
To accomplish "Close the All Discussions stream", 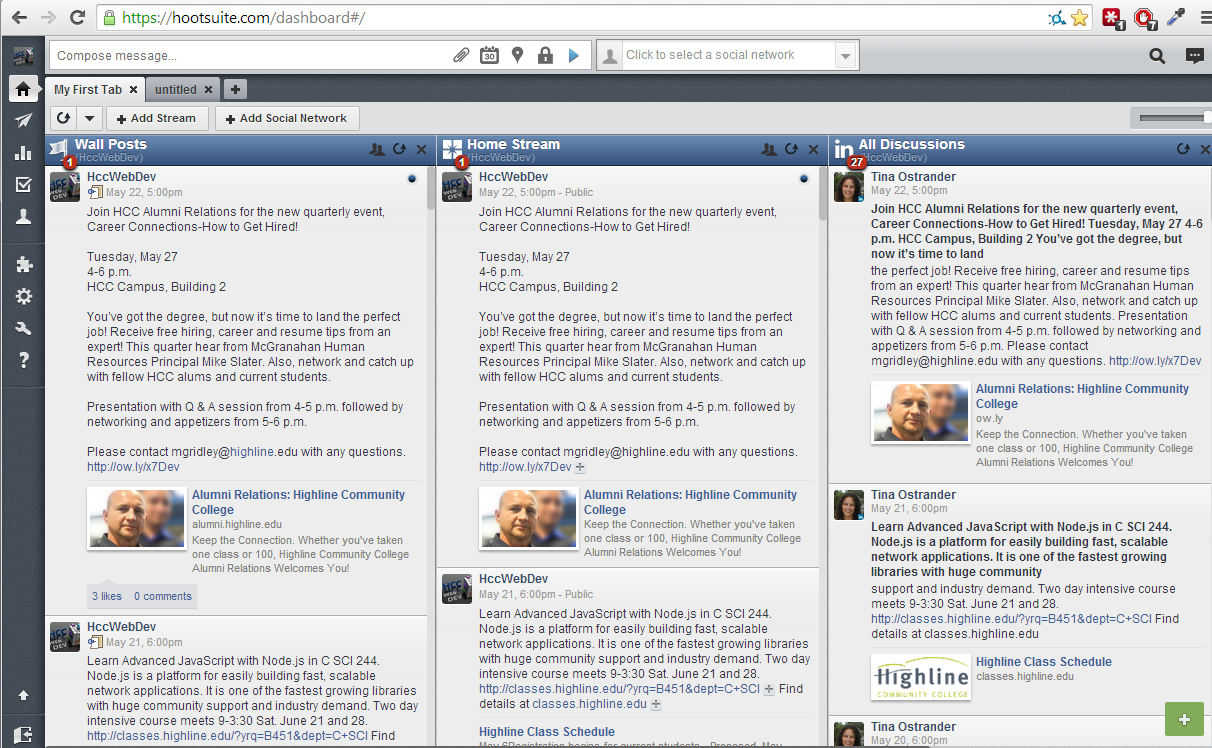I will (1204, 149).
